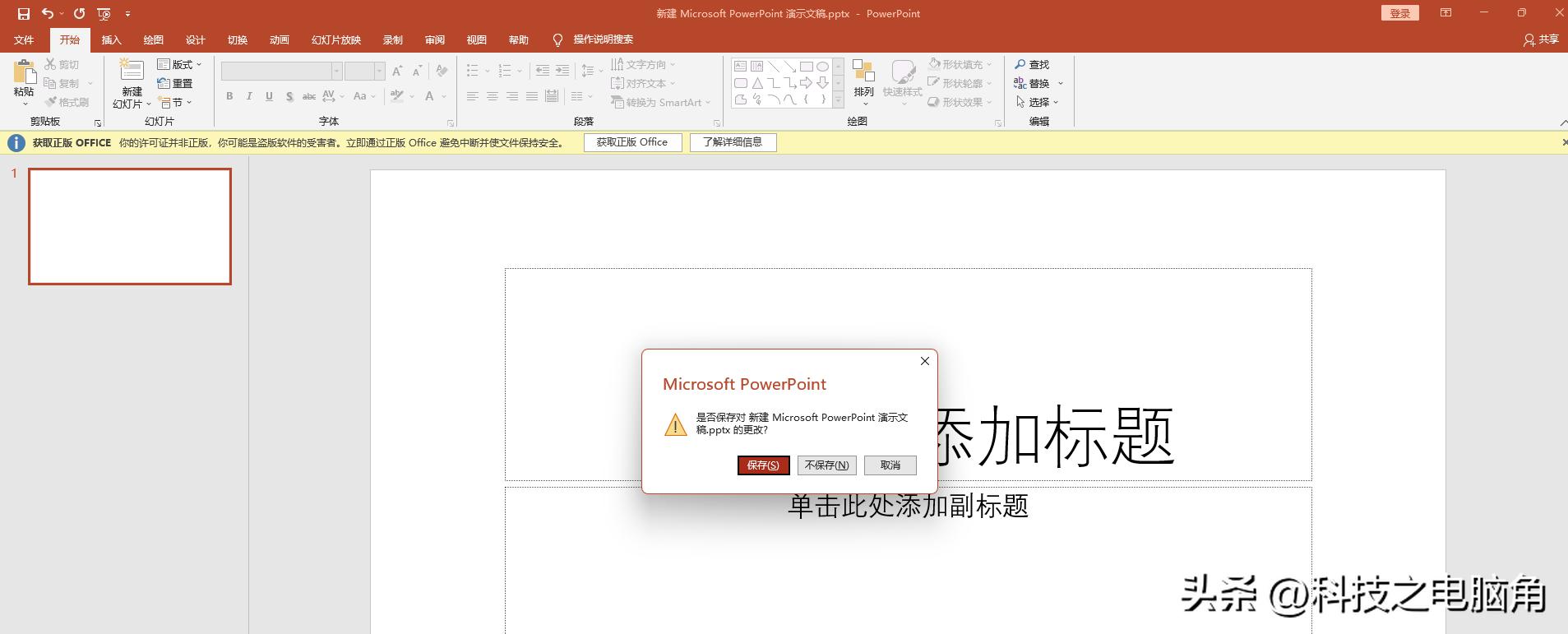
Task: Click the Sign In button
Action: coord(1399,13)
